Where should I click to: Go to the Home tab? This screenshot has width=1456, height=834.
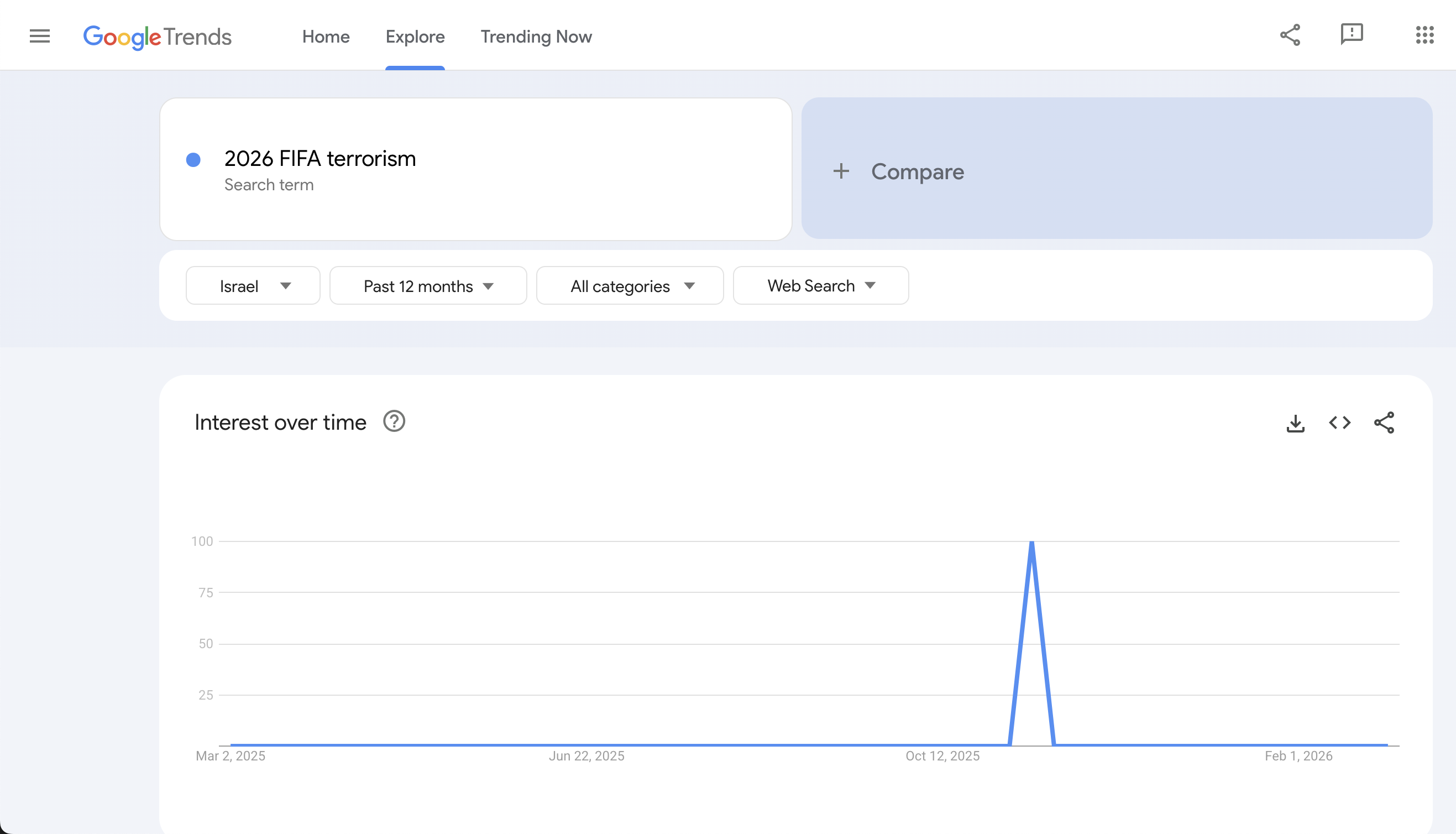click(326, 37)
